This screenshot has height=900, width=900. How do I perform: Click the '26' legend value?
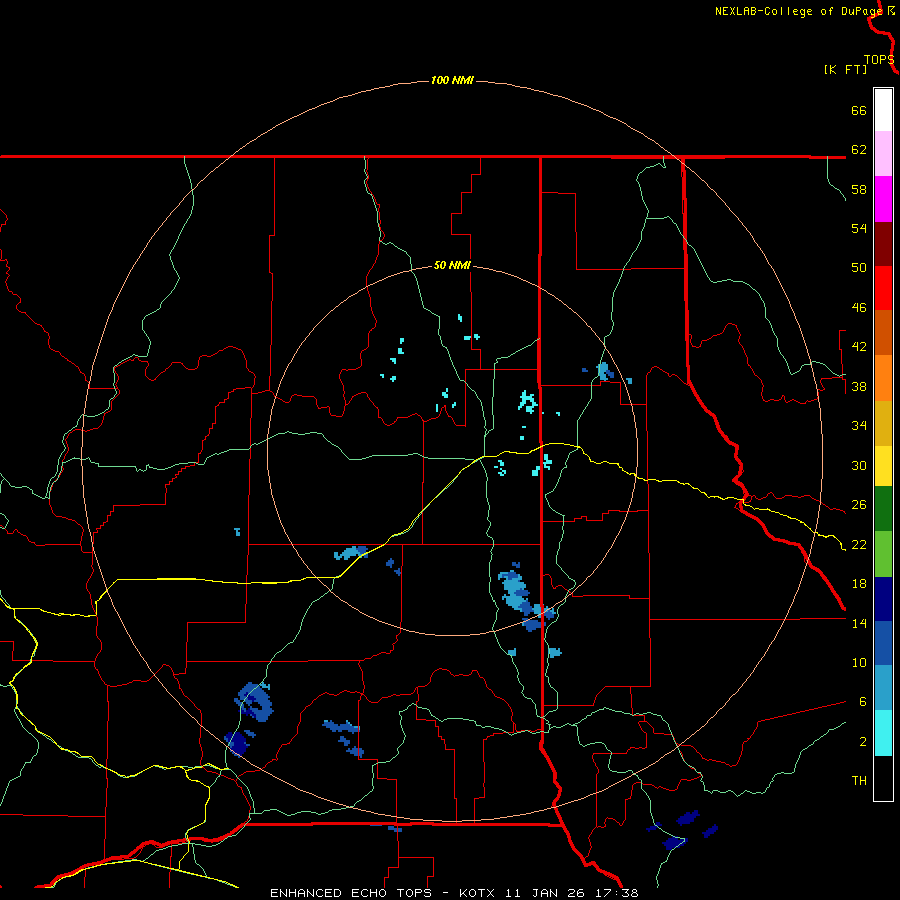(x=859, y=505)
